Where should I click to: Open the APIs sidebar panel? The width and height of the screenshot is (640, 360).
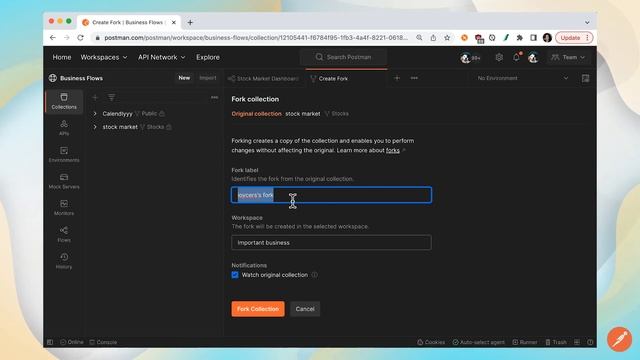[x=64, y=128]
